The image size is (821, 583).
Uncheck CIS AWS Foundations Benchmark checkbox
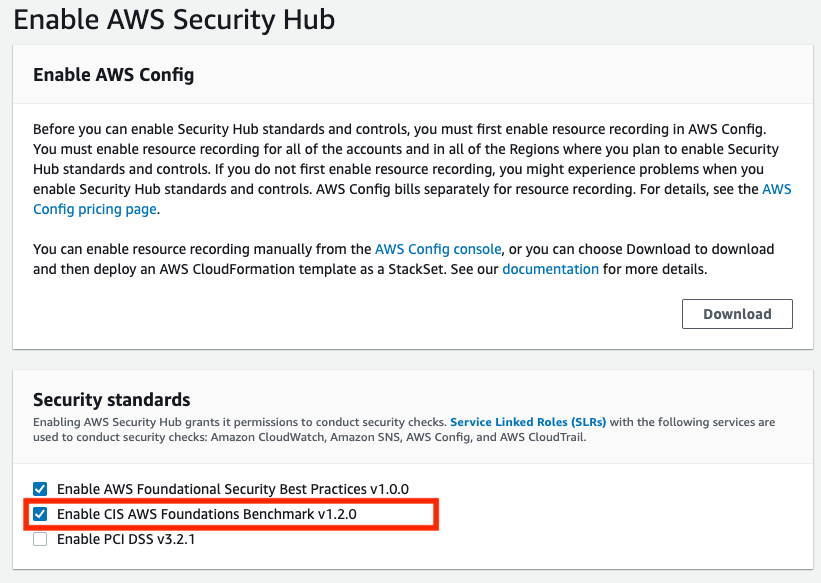(x=40, y=514)
